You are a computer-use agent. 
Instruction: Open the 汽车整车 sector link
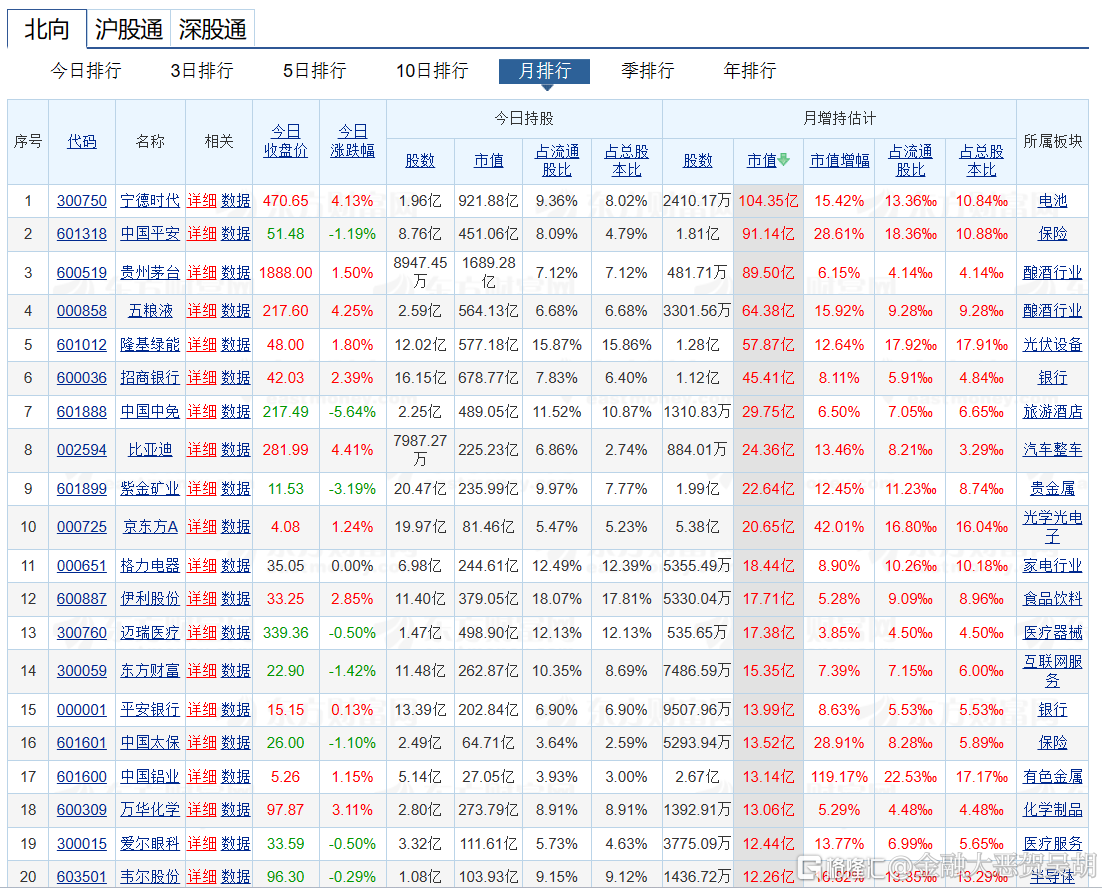click(1053, 450)
